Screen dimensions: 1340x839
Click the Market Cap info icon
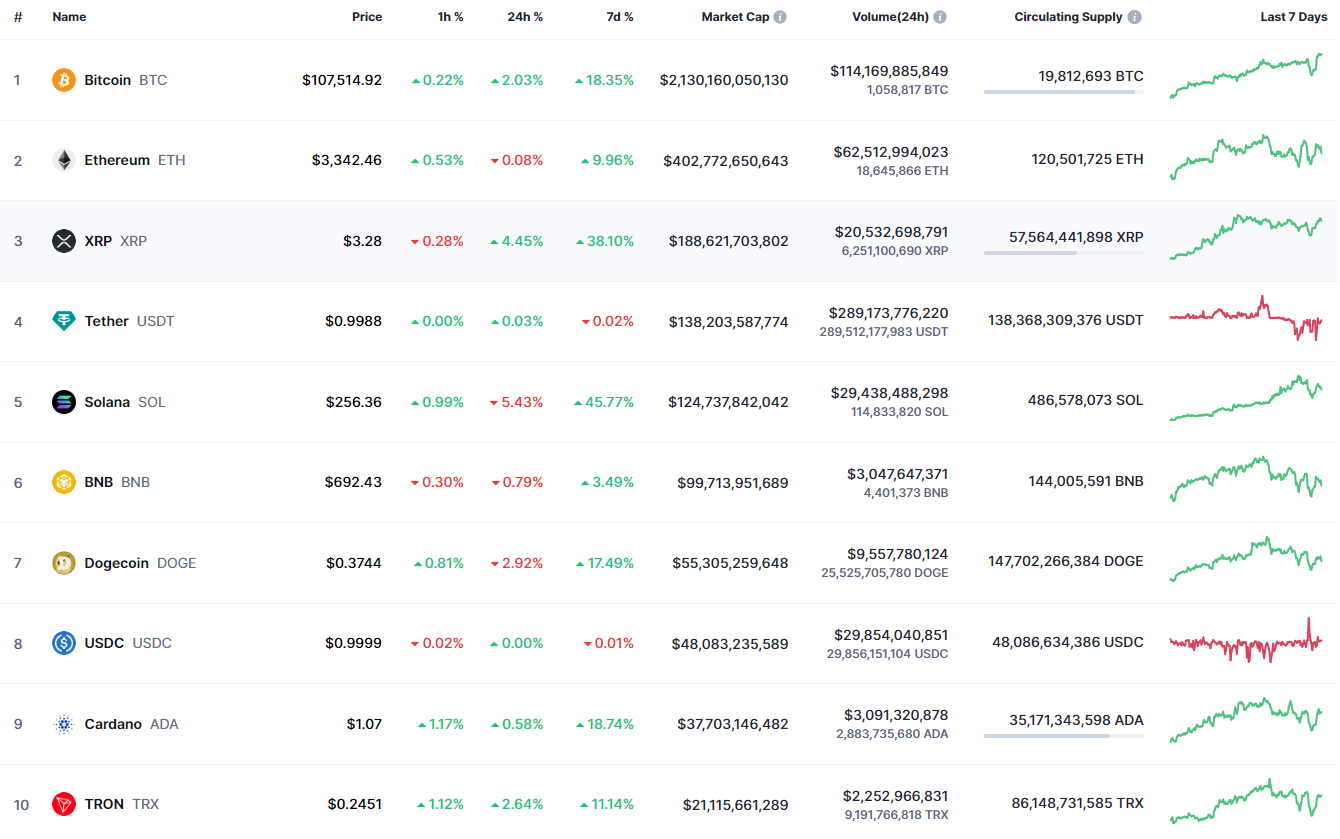pyautogui.click(x=780, y=17)
